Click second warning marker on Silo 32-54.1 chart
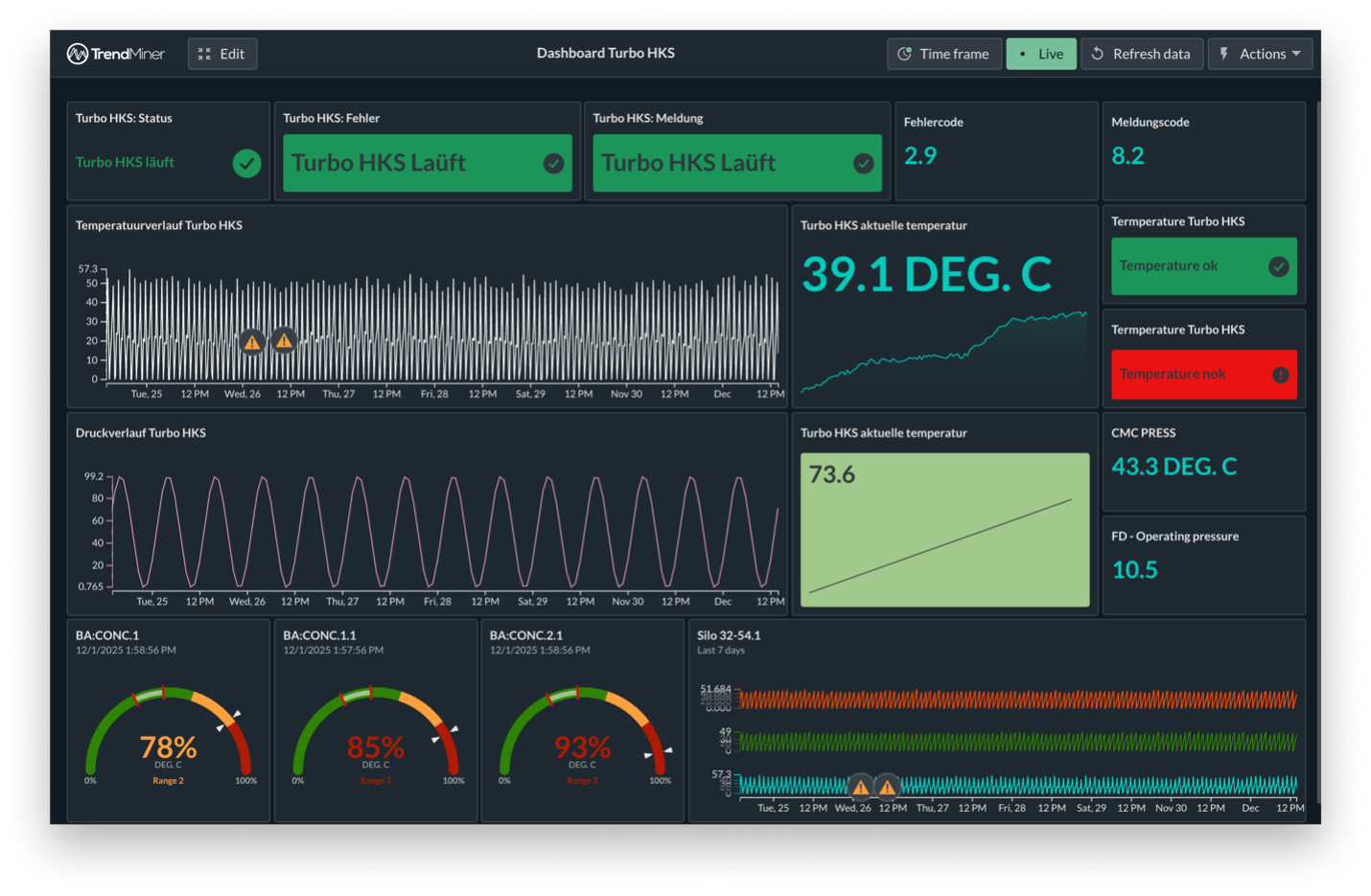The width and height of the screenshot is (1371, 896). tap(888, 788)
